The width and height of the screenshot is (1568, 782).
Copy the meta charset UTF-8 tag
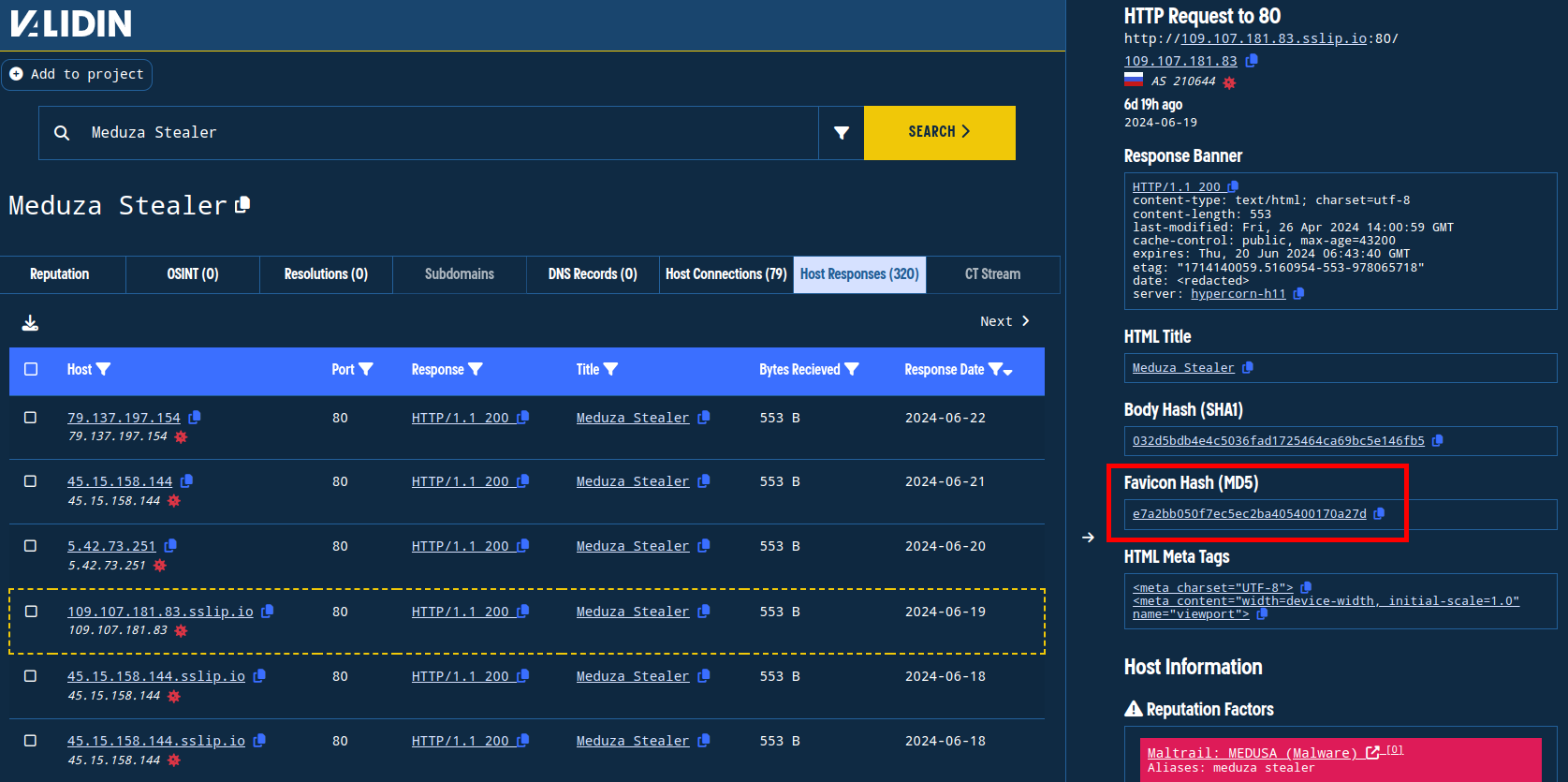pyautogui.click(x=1306, y=588)
